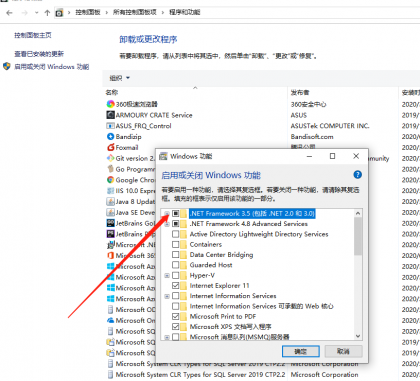Click the Windows Features dialog title icon

pyautogui.click(x=163, y=156)
